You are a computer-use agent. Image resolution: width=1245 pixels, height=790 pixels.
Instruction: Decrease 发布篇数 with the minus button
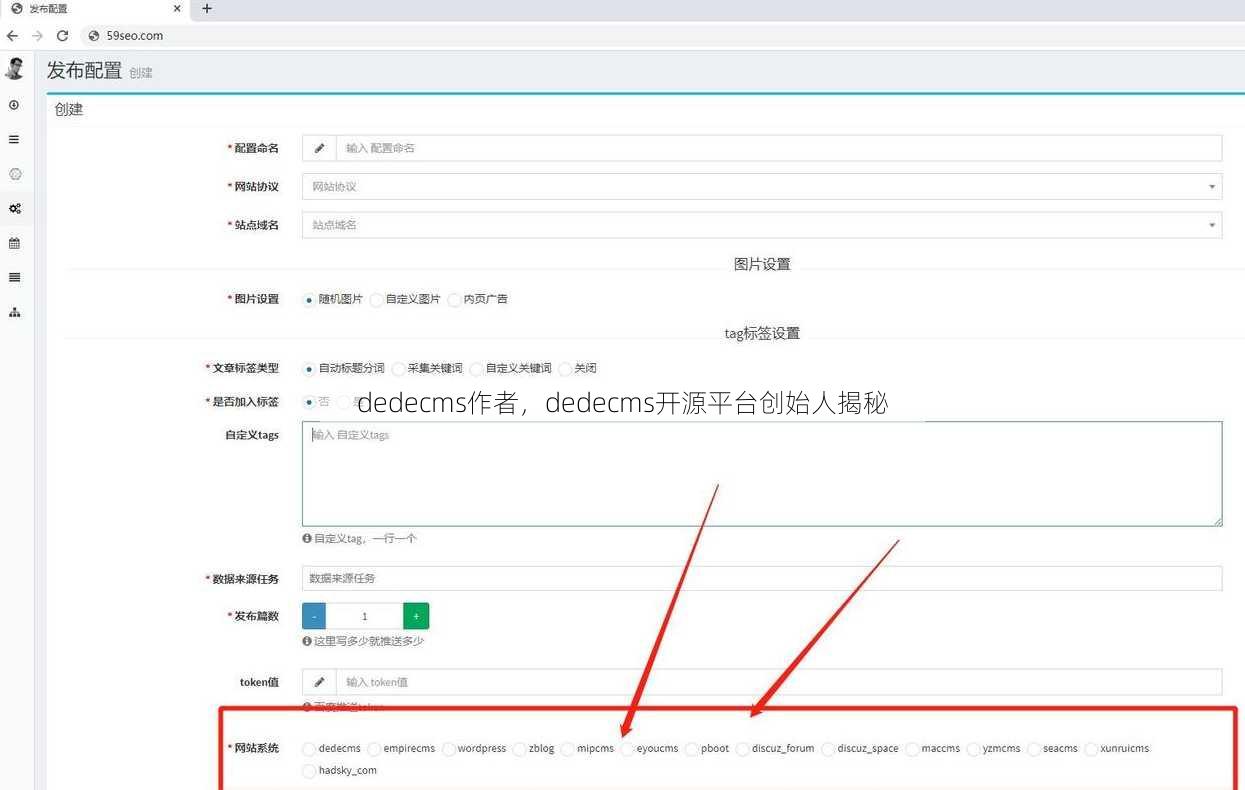[x=314, y=616]
